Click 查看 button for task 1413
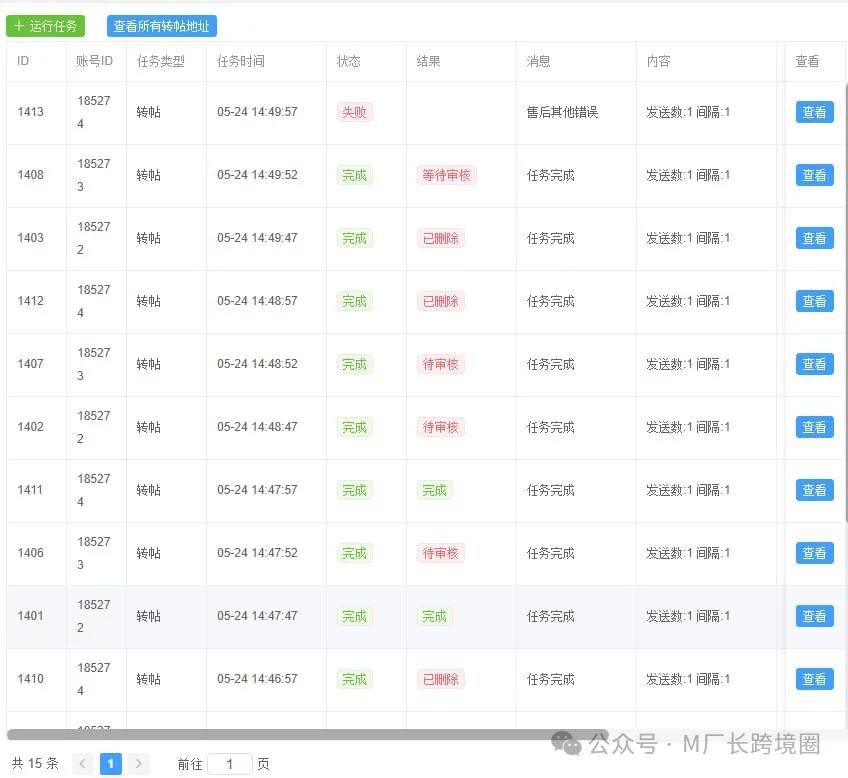This screenshot has width=848, height=778. pyautogui.click(x=814, y=112)
